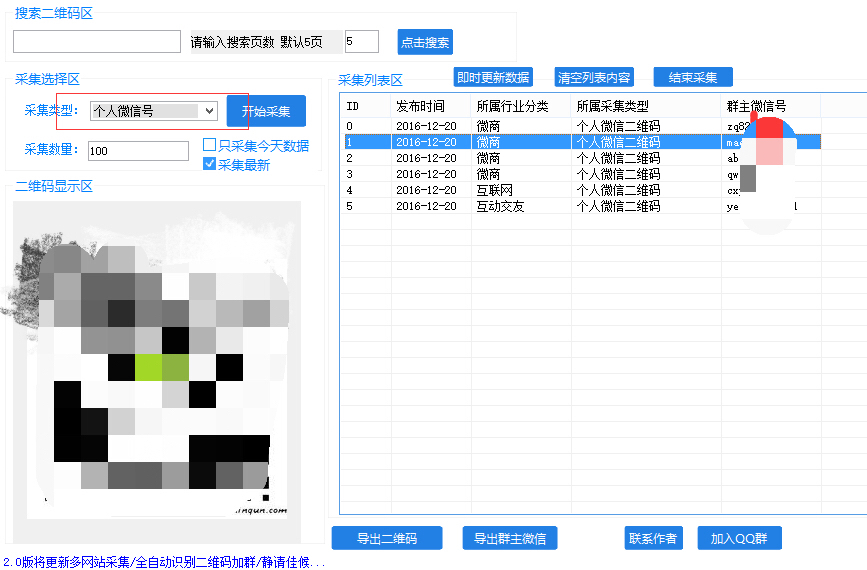Stop collecting via 结束采集 button
Screen dimensions: 867x570
[x=693, y=77]
